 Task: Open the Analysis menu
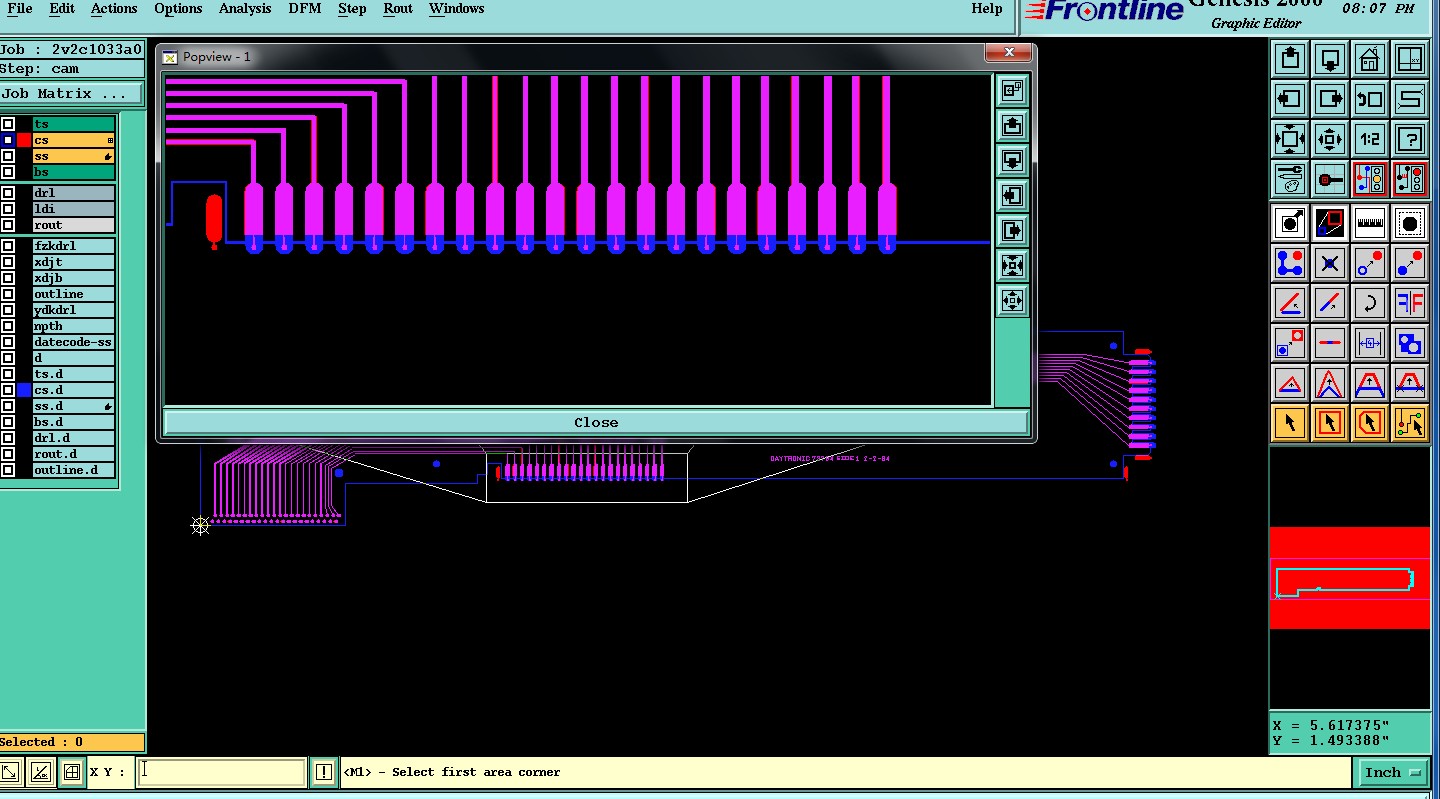point(245,9)
